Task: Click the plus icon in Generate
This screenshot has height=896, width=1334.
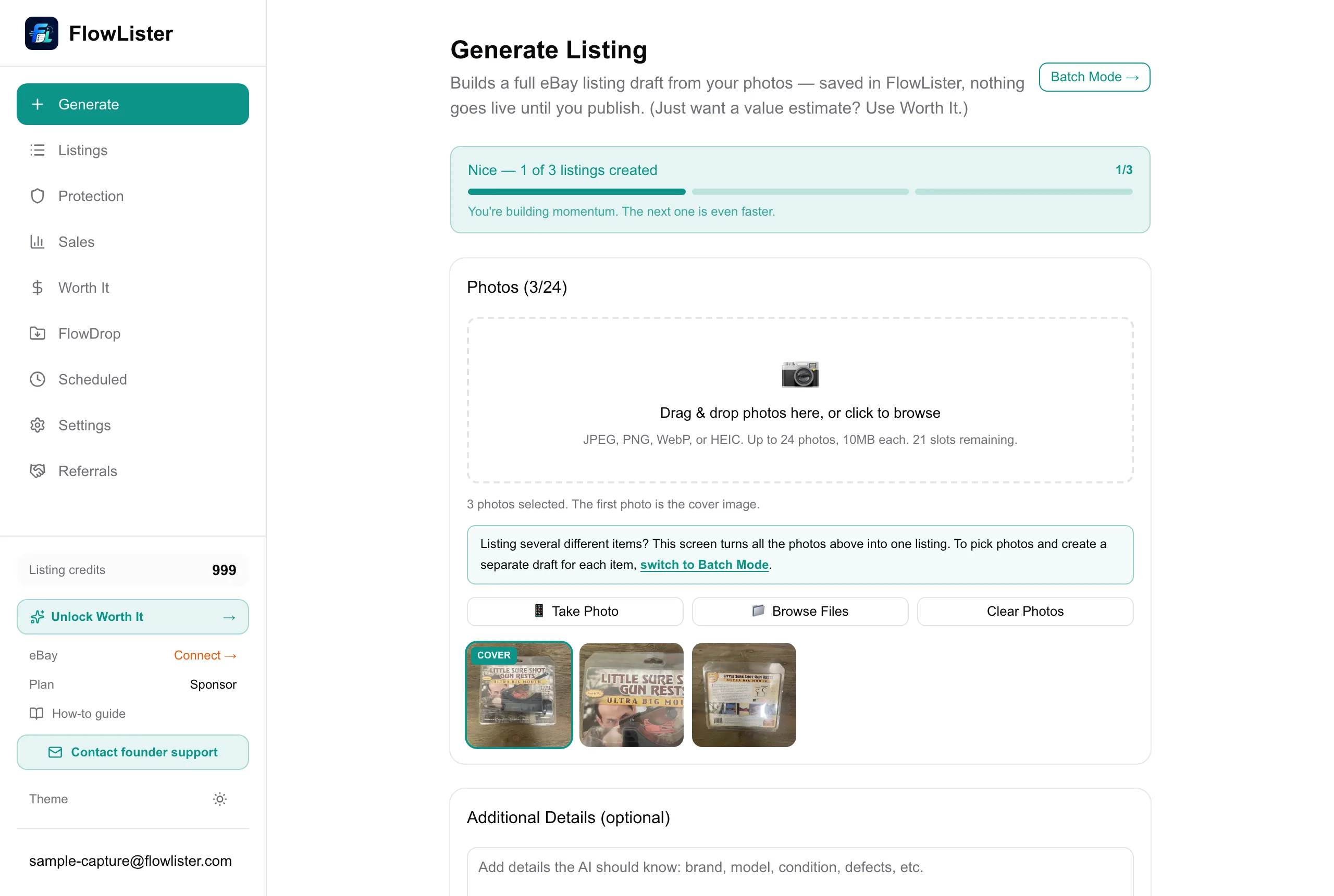Action: [38, 104]
